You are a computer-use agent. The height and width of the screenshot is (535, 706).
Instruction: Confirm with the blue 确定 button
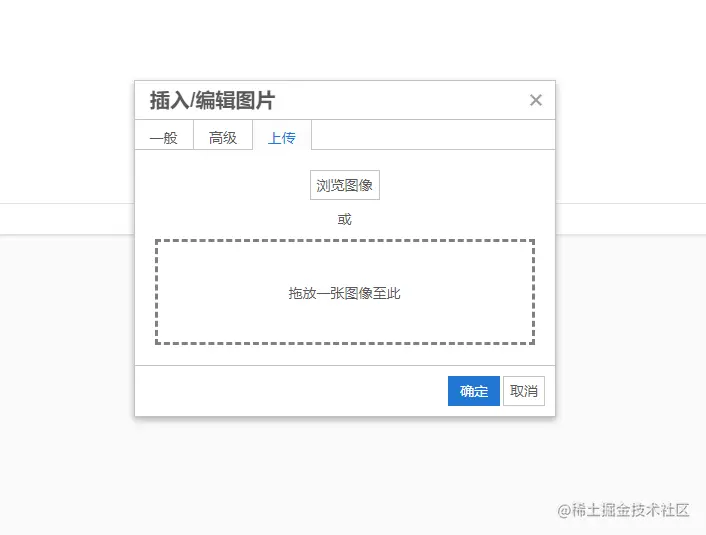474,391
